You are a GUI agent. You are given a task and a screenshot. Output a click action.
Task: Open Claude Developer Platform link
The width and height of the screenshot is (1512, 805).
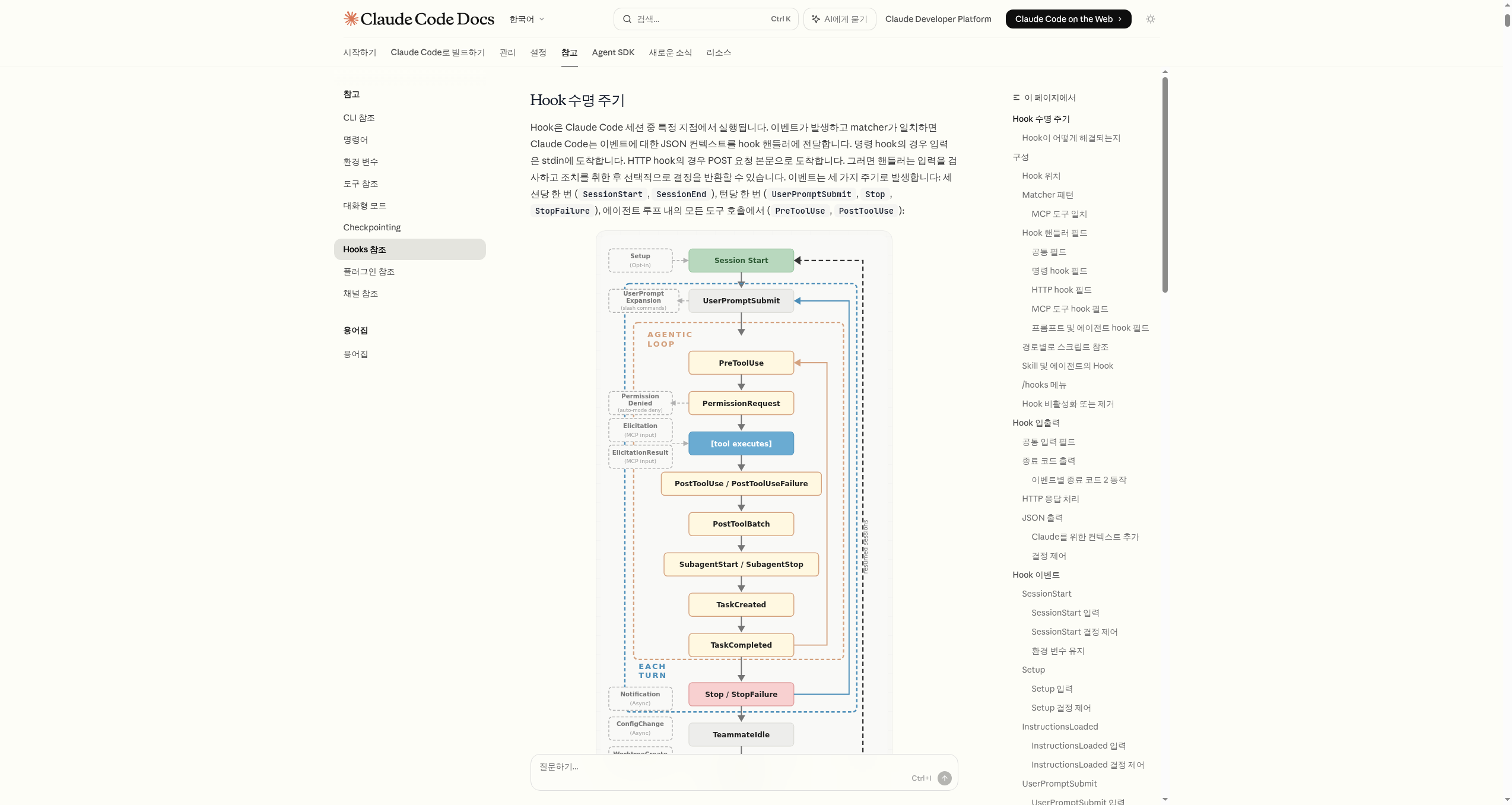[x=938, y=19]
